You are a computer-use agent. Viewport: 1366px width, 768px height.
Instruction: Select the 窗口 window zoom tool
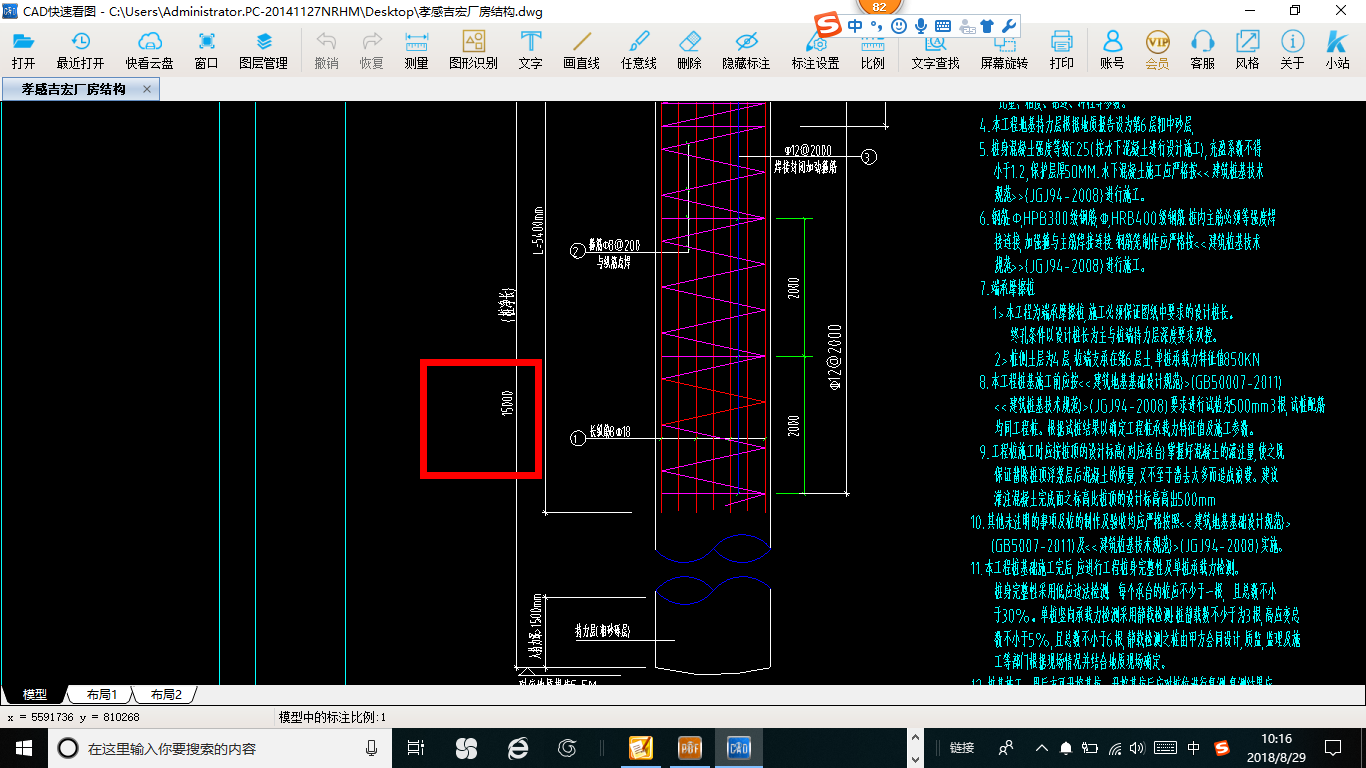click(207, 50)
